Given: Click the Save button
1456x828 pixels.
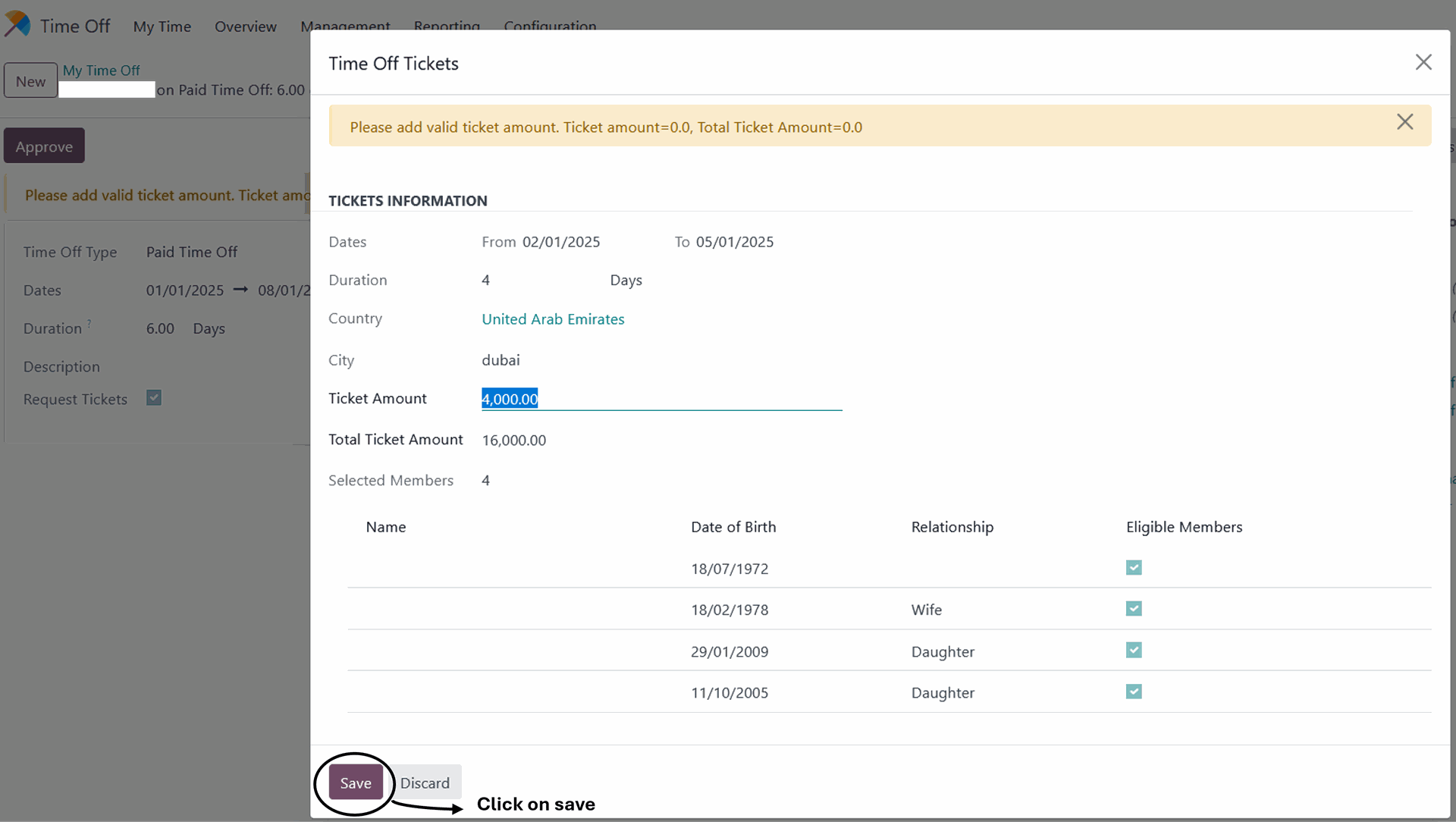Looking at the screenshot, I should click(x=355, y=783).
